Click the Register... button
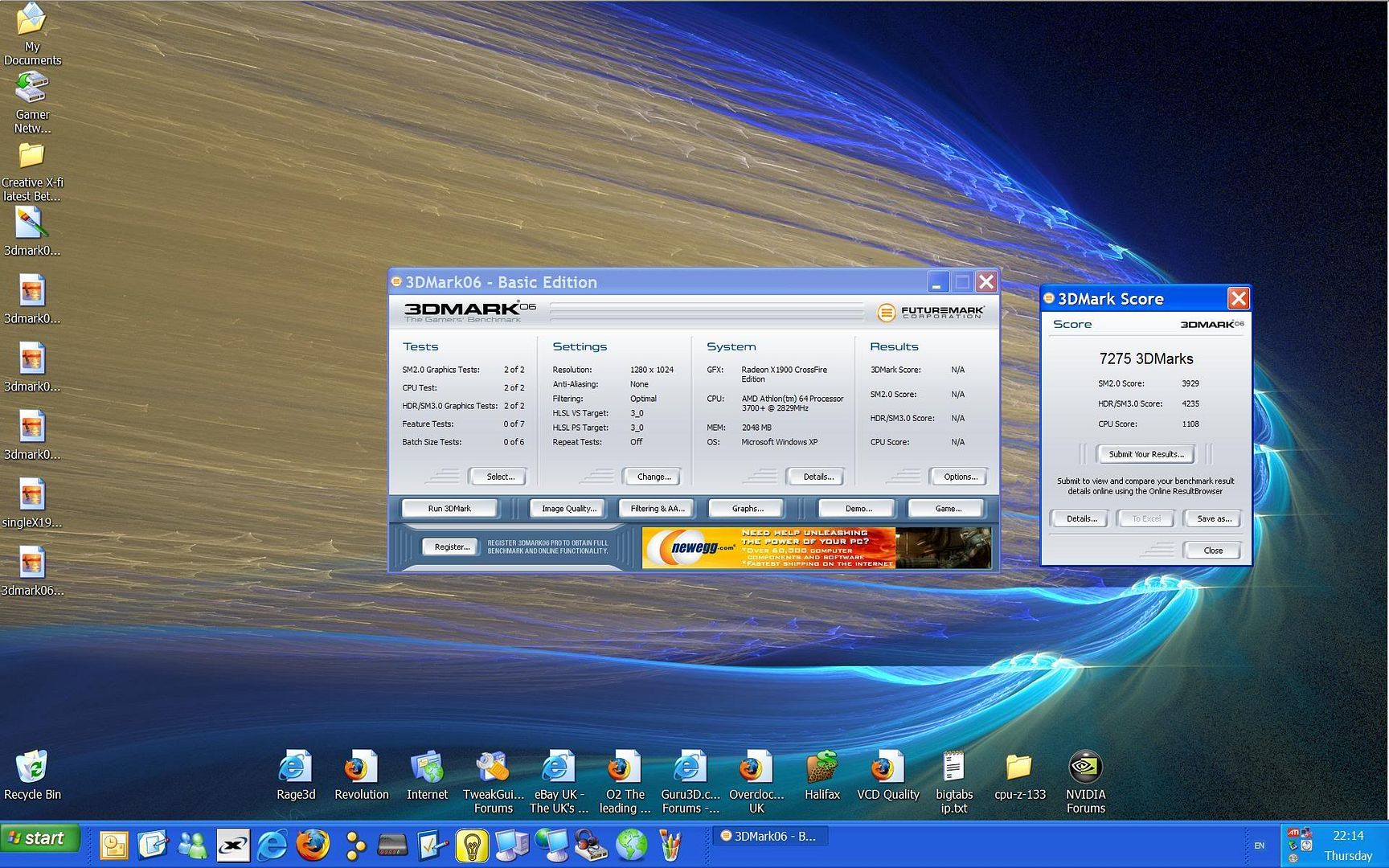This screenshot has width=1389, height=868. (x=451, y=547)
